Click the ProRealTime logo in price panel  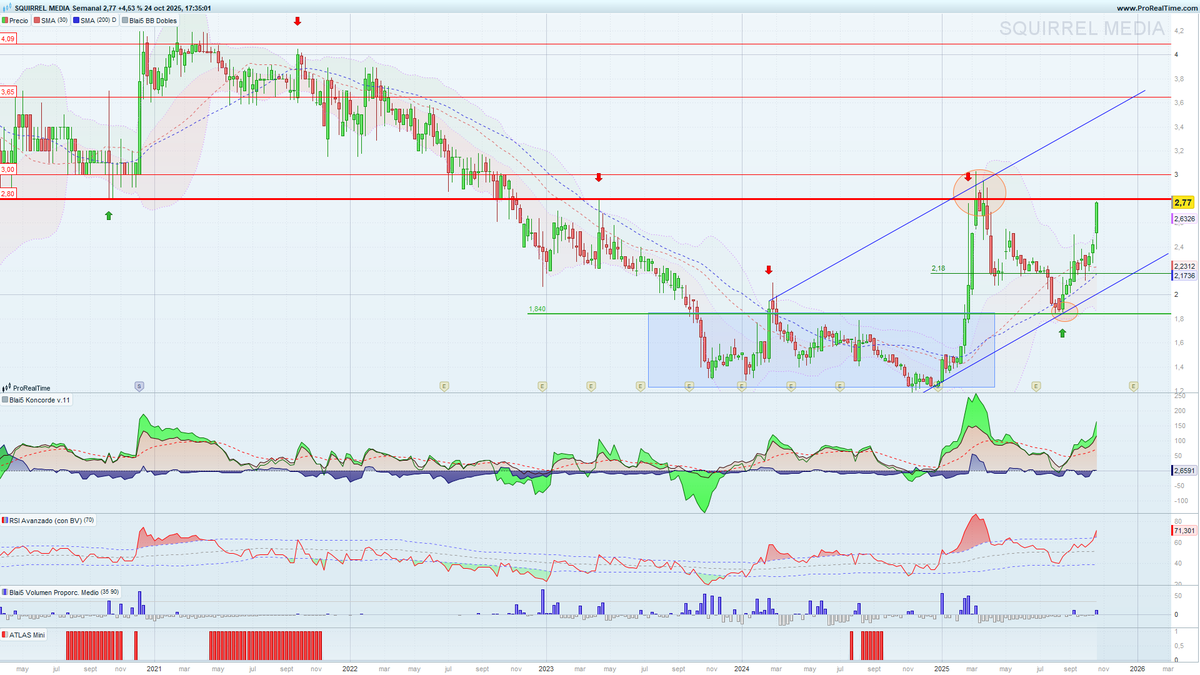tap(27, 387)
